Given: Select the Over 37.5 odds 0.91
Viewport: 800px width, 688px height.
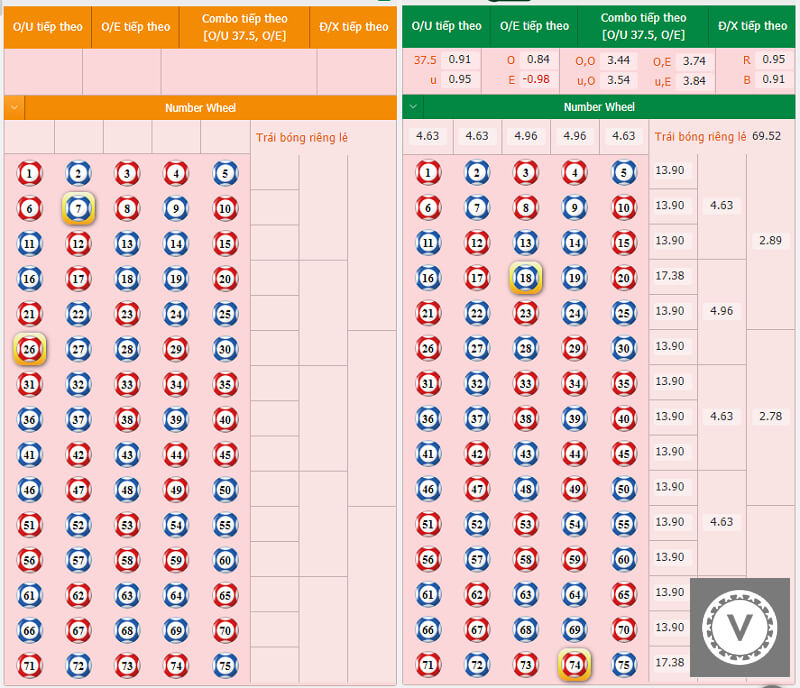Looking at the screenshot, I should (x=460, y=59).
